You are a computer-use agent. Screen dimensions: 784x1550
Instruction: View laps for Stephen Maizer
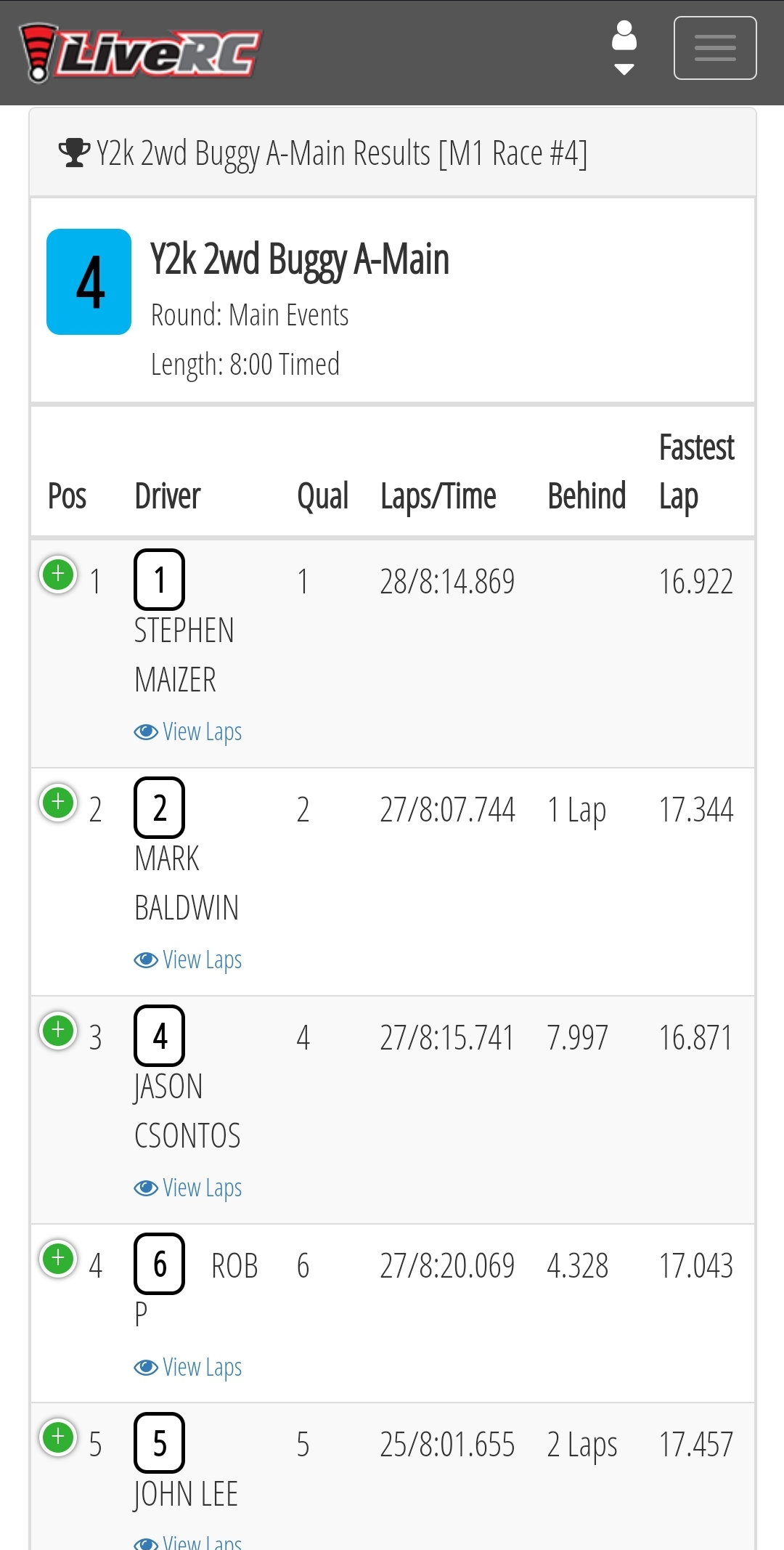coord(188,731)
